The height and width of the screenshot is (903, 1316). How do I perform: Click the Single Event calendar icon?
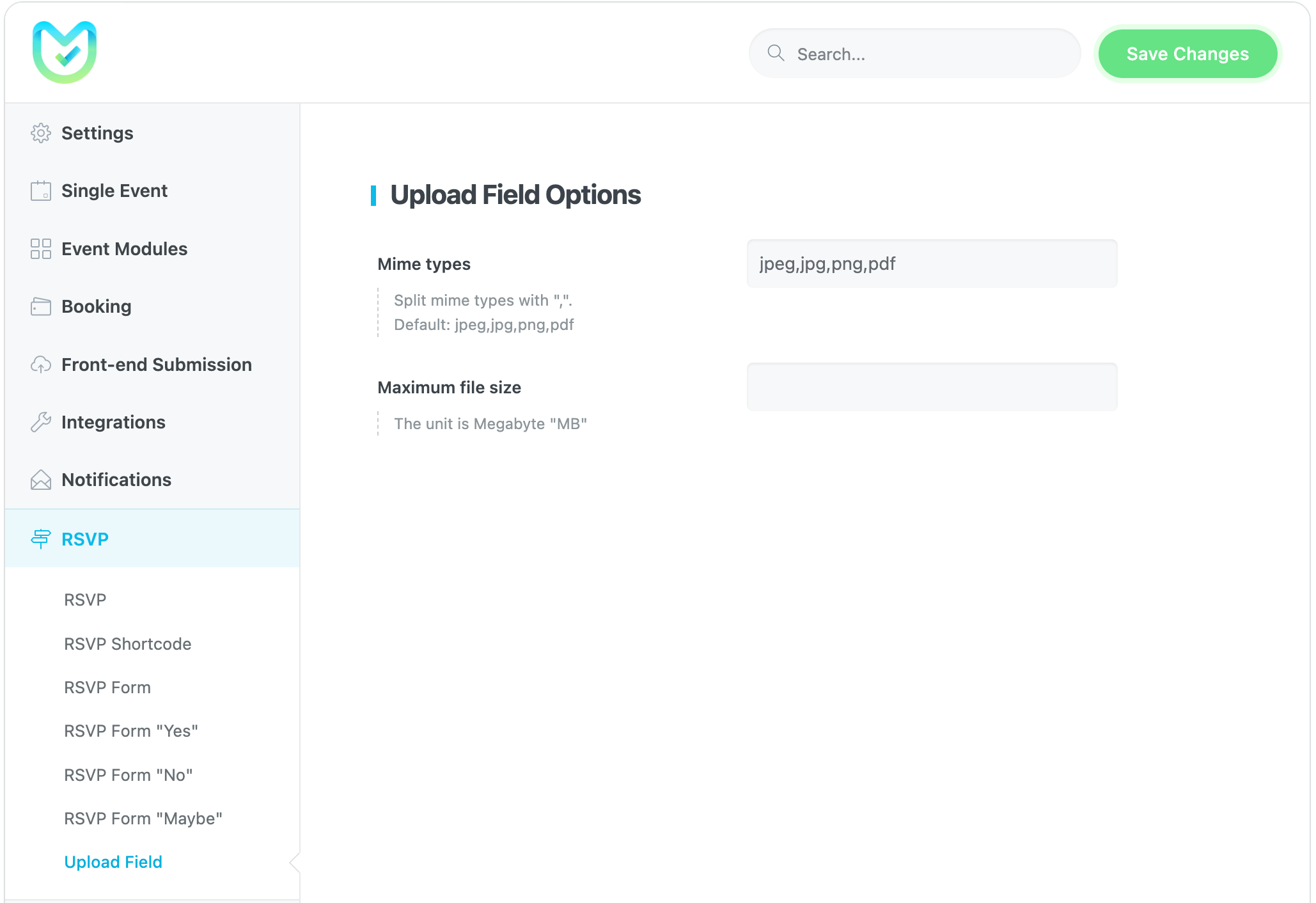[41, 191]
